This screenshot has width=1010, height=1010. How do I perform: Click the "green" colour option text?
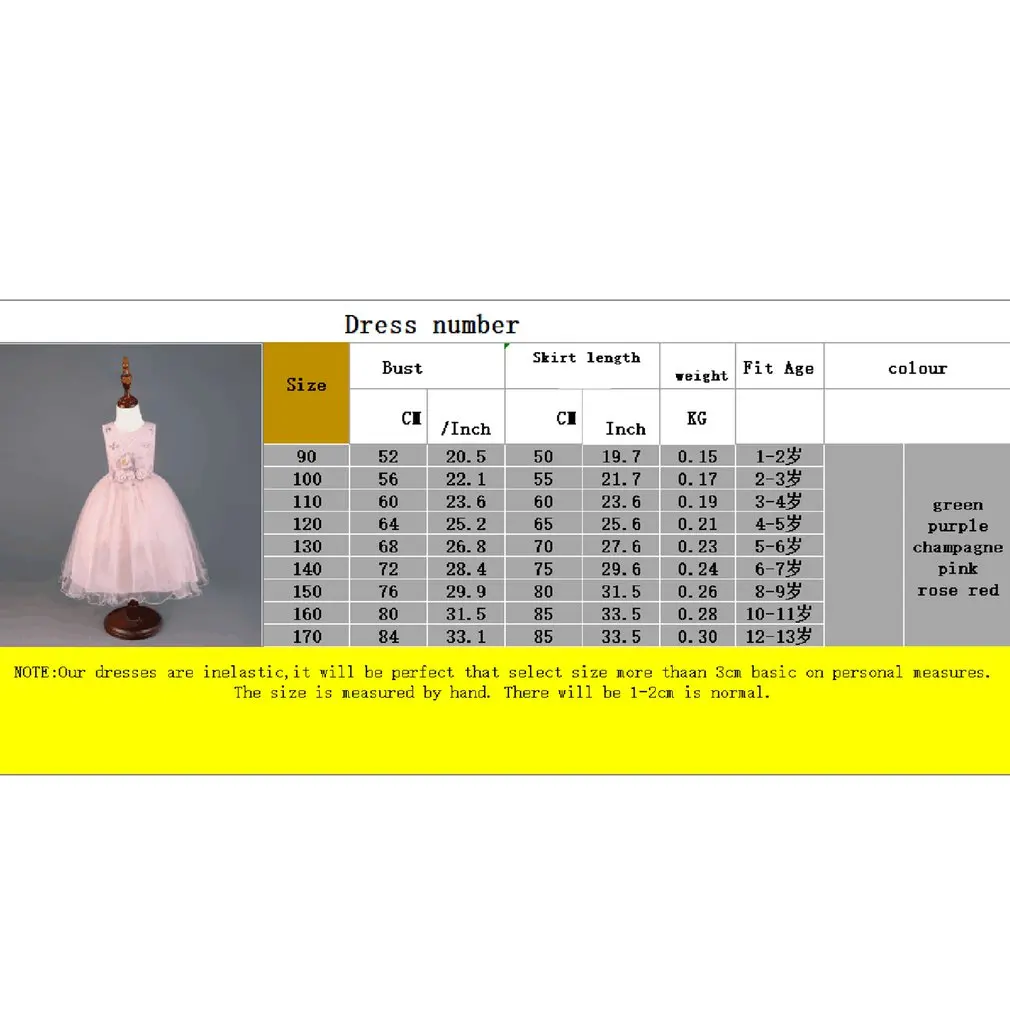[x=957, y=505]
